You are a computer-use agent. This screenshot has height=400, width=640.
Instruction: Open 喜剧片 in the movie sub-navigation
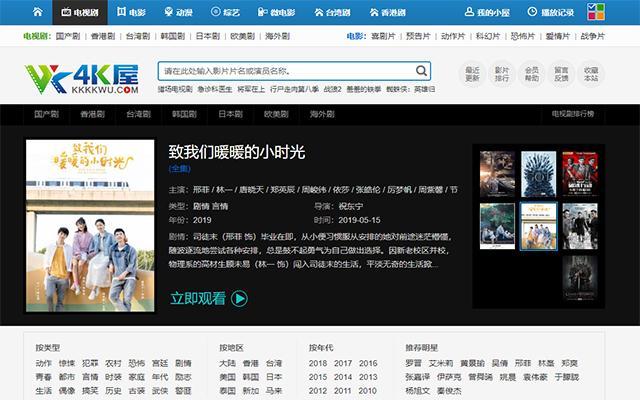tap(383, 36)
